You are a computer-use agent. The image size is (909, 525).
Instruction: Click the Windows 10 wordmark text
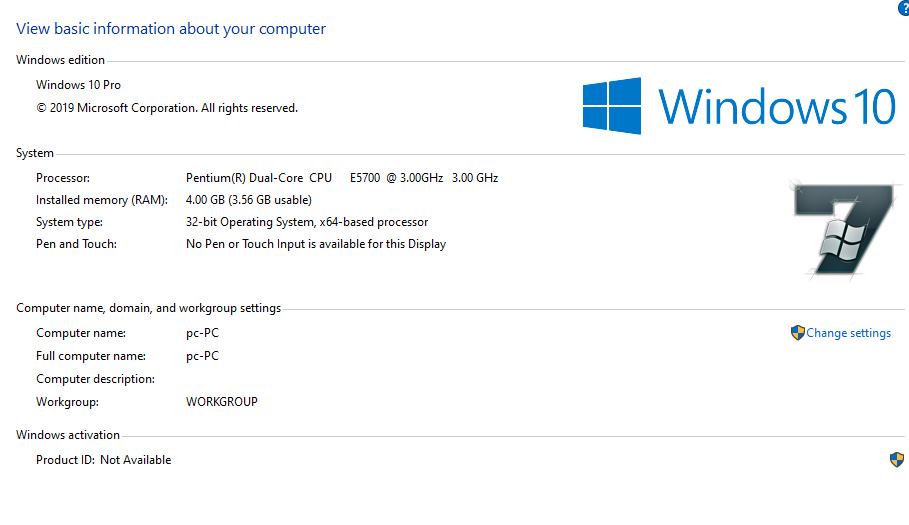click(x=776, y=106)
